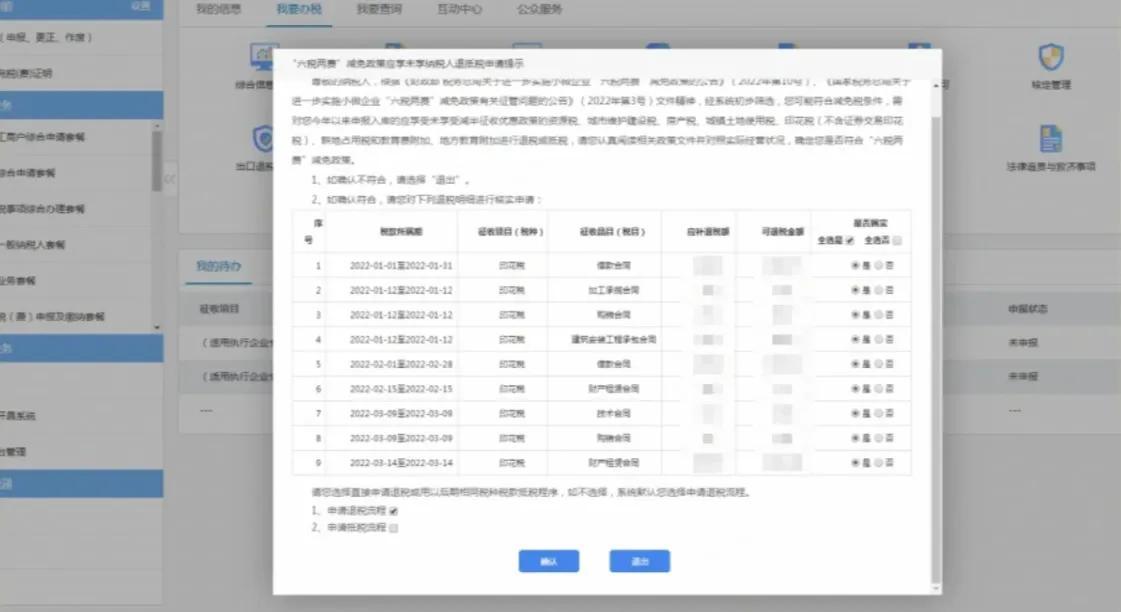Viewport: 1121px width, 612px height.
Task: Select 否 for row 5 借款合同
Action: coord(879,364)
